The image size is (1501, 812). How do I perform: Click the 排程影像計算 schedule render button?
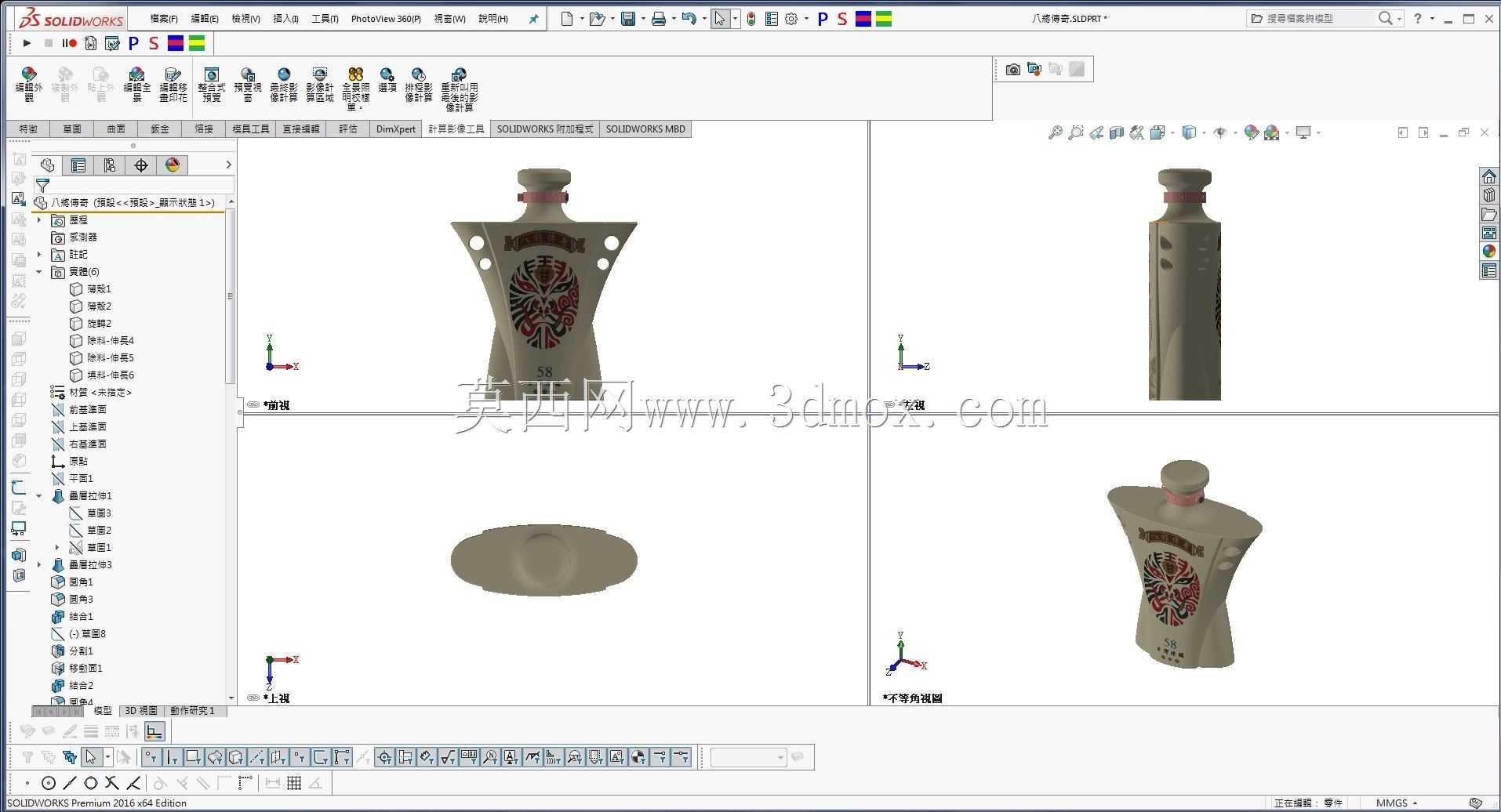click(419, 85)
